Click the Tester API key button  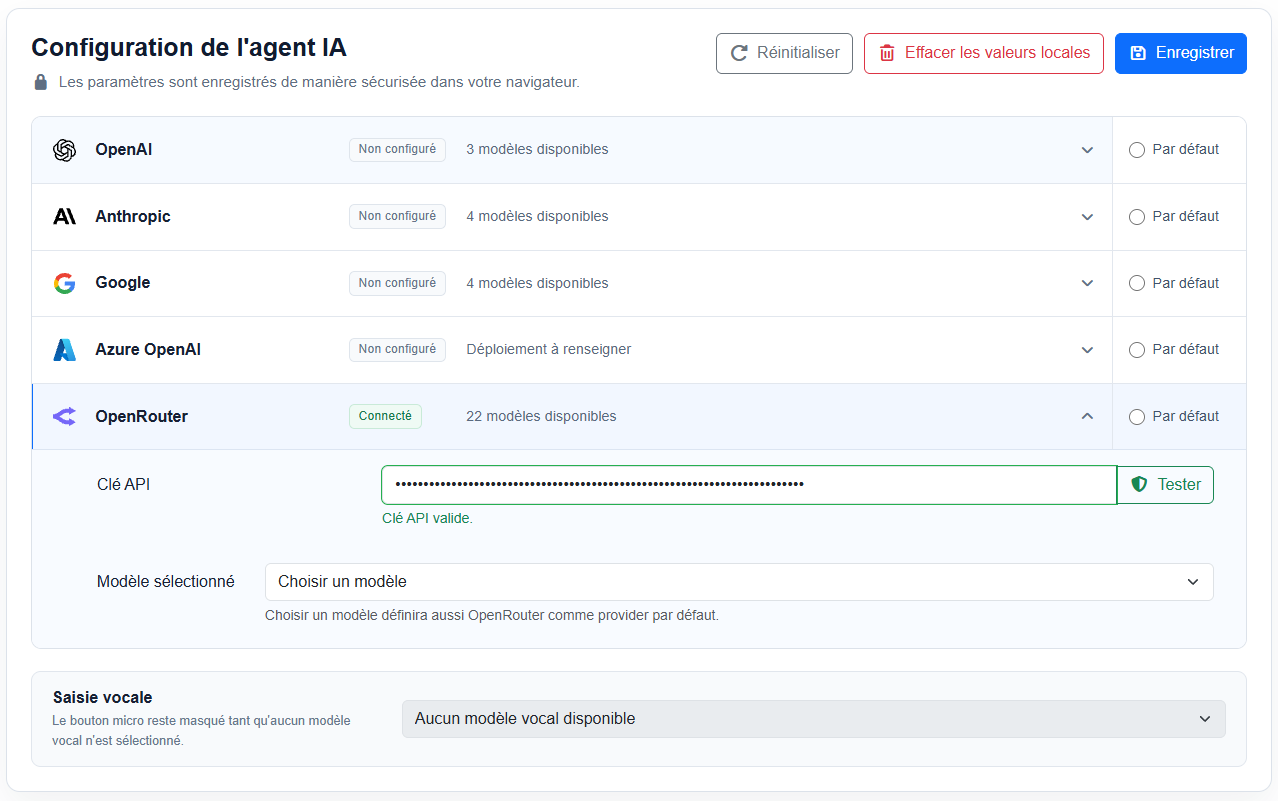coord(1165,485)
